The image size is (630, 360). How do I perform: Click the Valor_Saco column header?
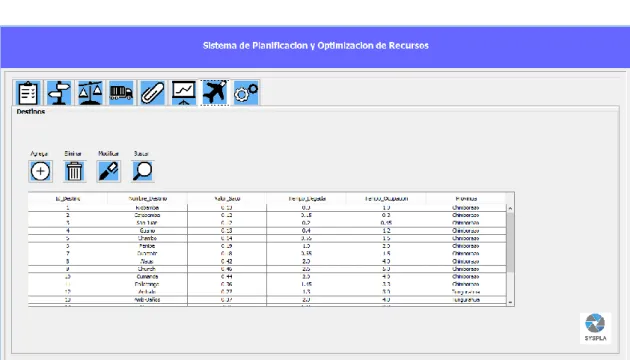pyautogui.click(x=227, y=198)
